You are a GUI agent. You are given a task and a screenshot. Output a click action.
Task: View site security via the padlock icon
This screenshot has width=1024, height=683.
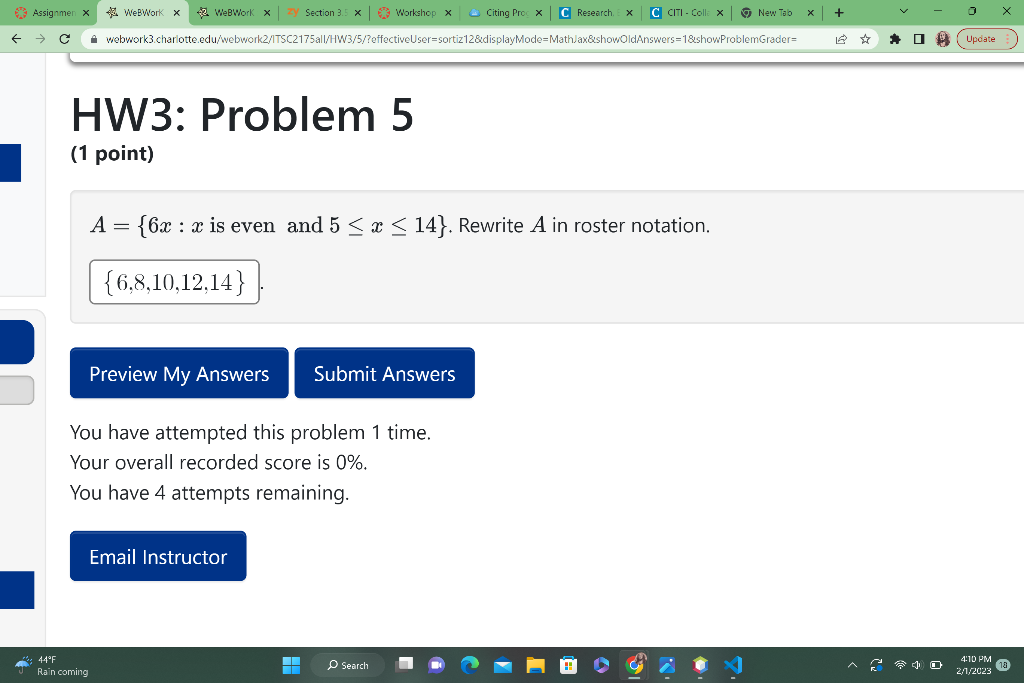point(92,38)
